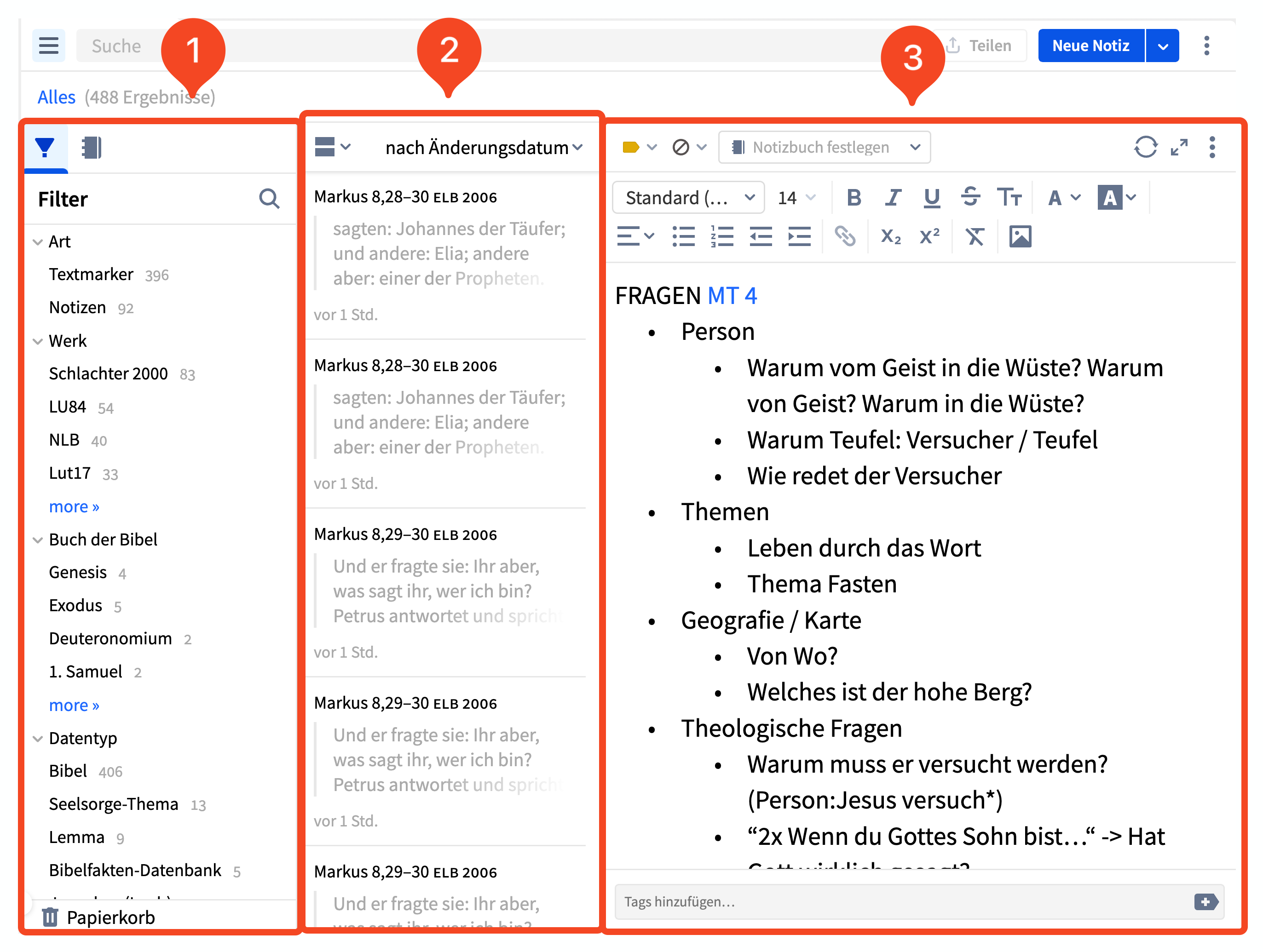Show more under Werk
Screen dimensions: 1263x952
tap(74, 507)
